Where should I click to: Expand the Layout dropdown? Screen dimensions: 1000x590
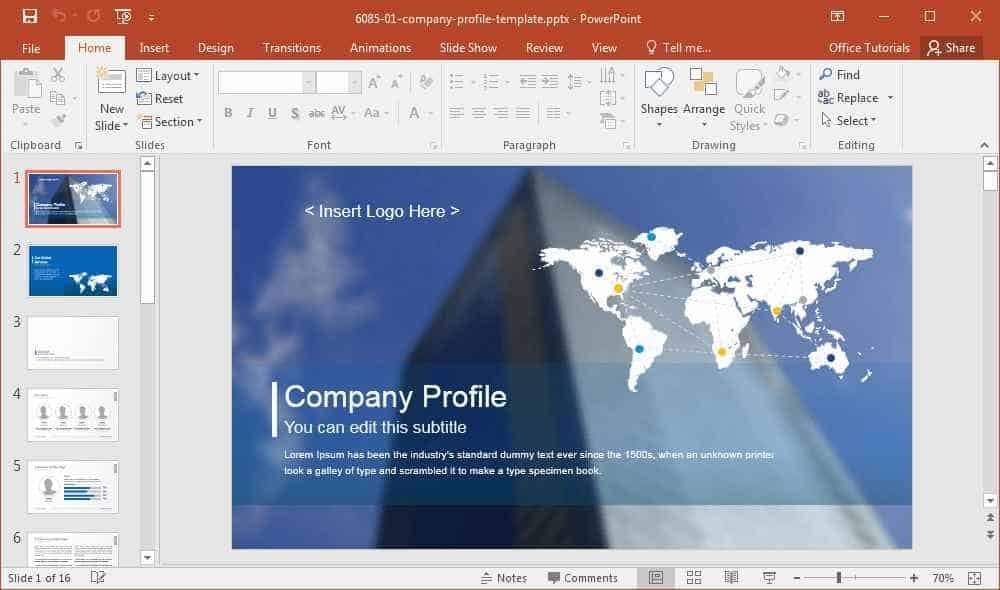tap(168, 75)
